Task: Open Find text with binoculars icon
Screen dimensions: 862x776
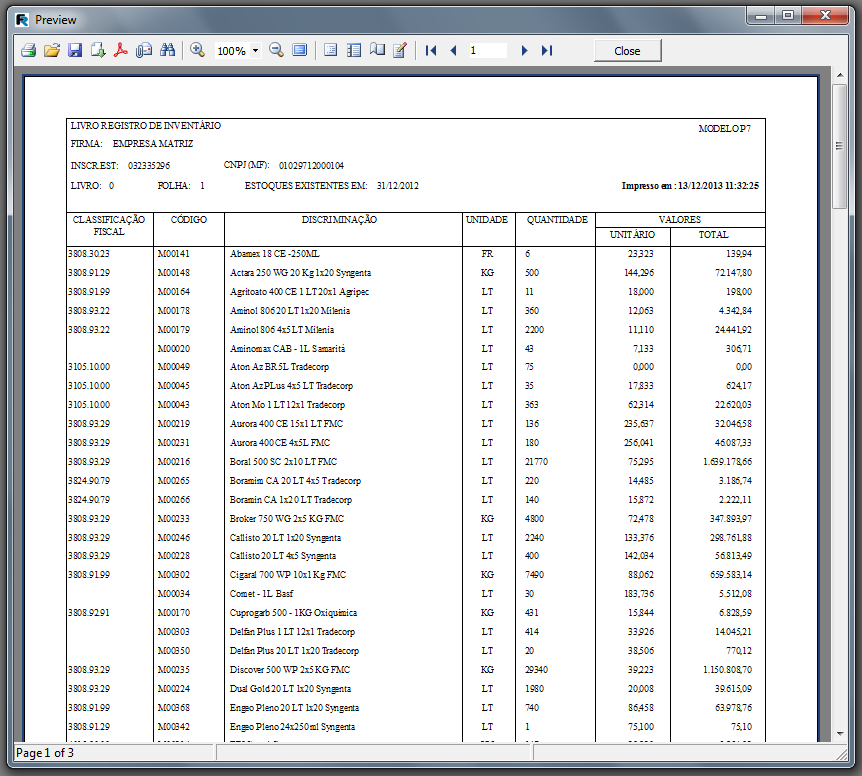Action: point(167,51)
